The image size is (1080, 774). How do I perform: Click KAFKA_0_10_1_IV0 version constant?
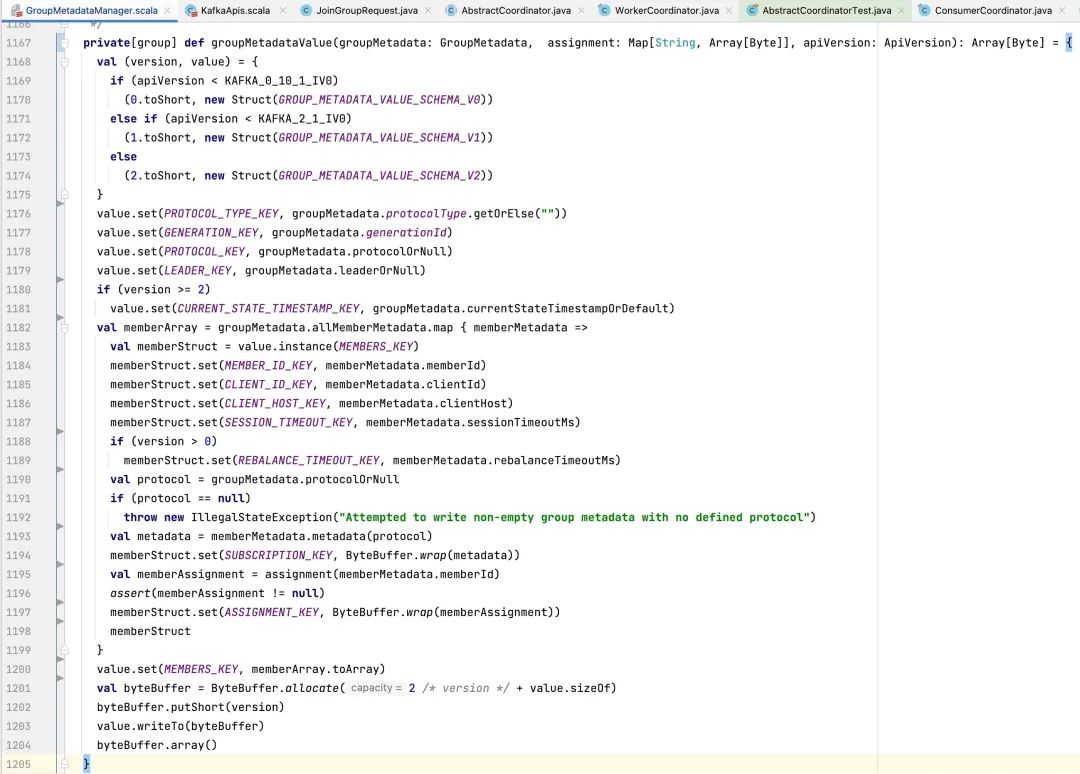pos(278,81)
